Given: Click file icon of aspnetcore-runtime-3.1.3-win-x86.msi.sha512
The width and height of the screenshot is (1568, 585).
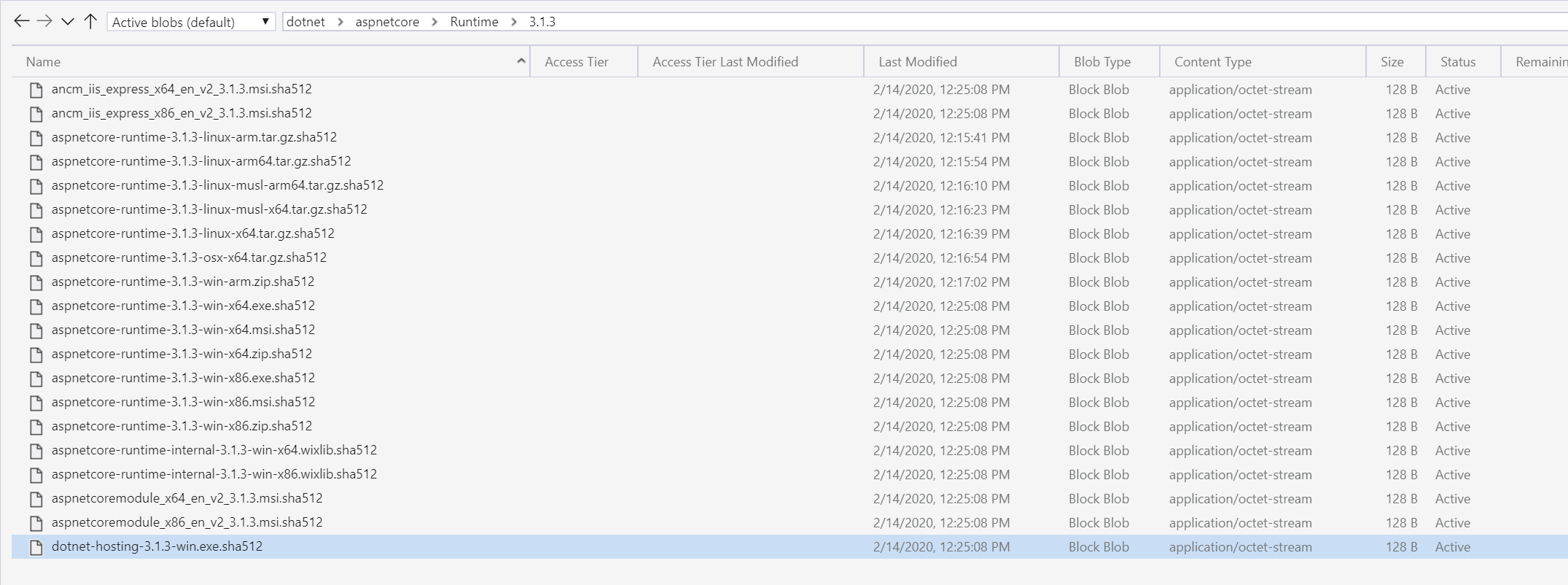Looking at the screenshot, I should 36,403.
